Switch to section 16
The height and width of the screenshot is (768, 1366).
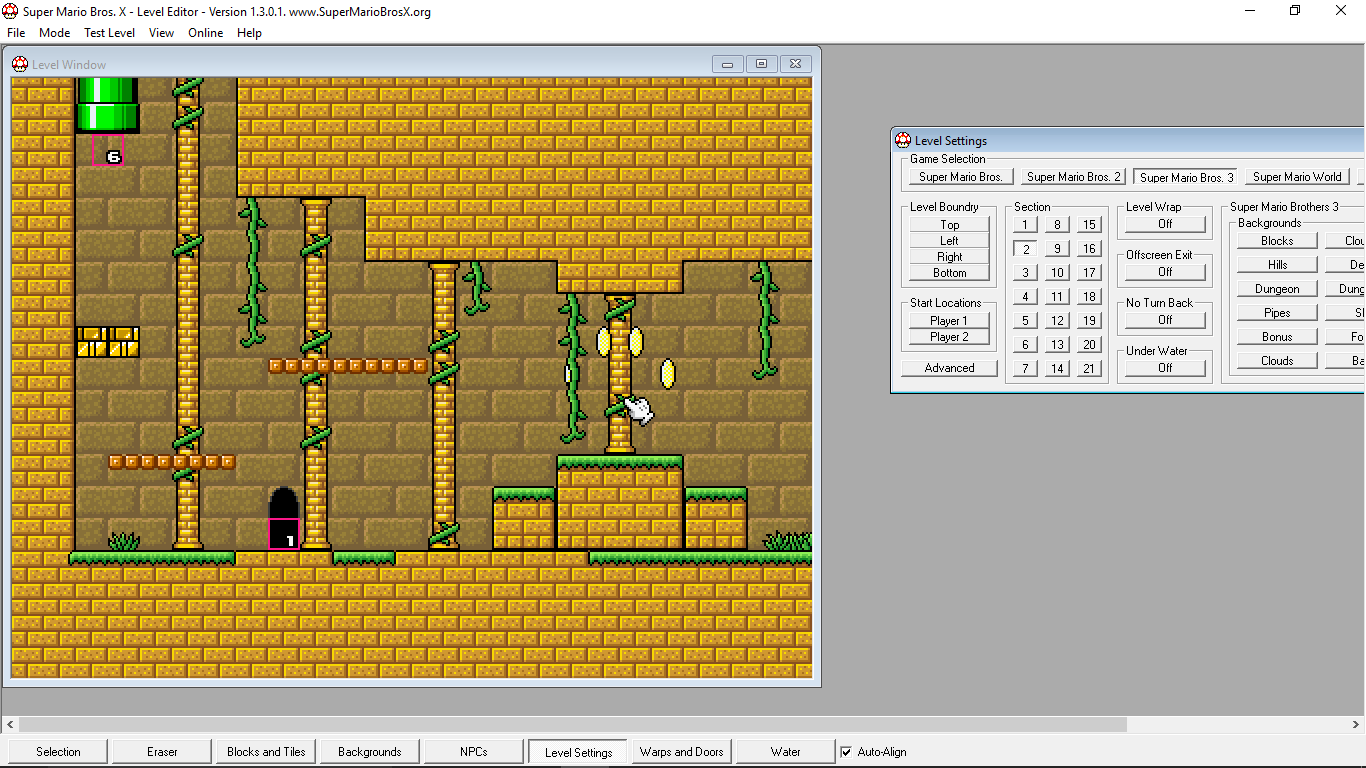[x=1089, y=249]
